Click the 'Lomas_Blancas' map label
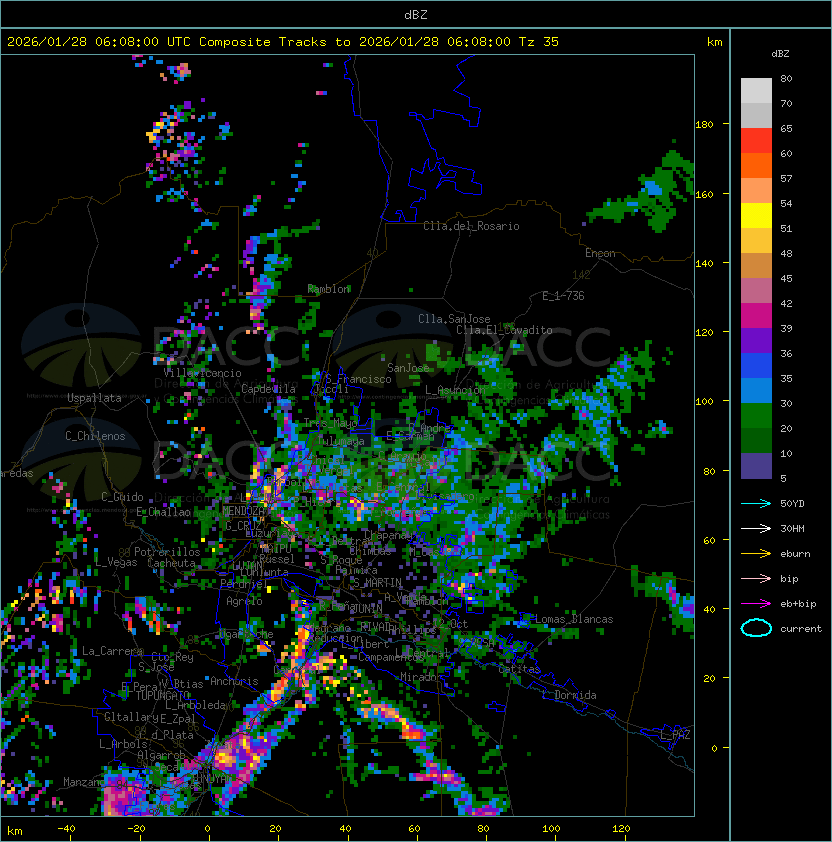The height and width of the screenshot is (842, 832). (574, 619)
